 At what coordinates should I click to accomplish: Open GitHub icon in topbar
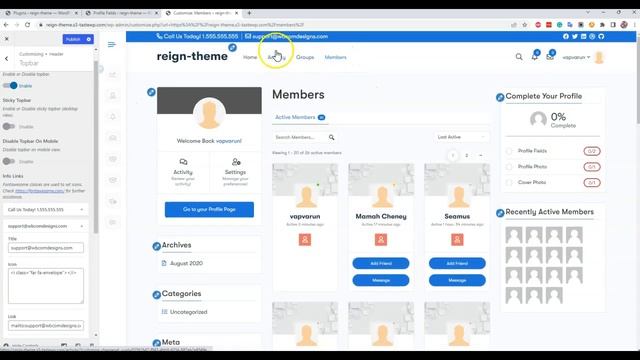[601, 36]
